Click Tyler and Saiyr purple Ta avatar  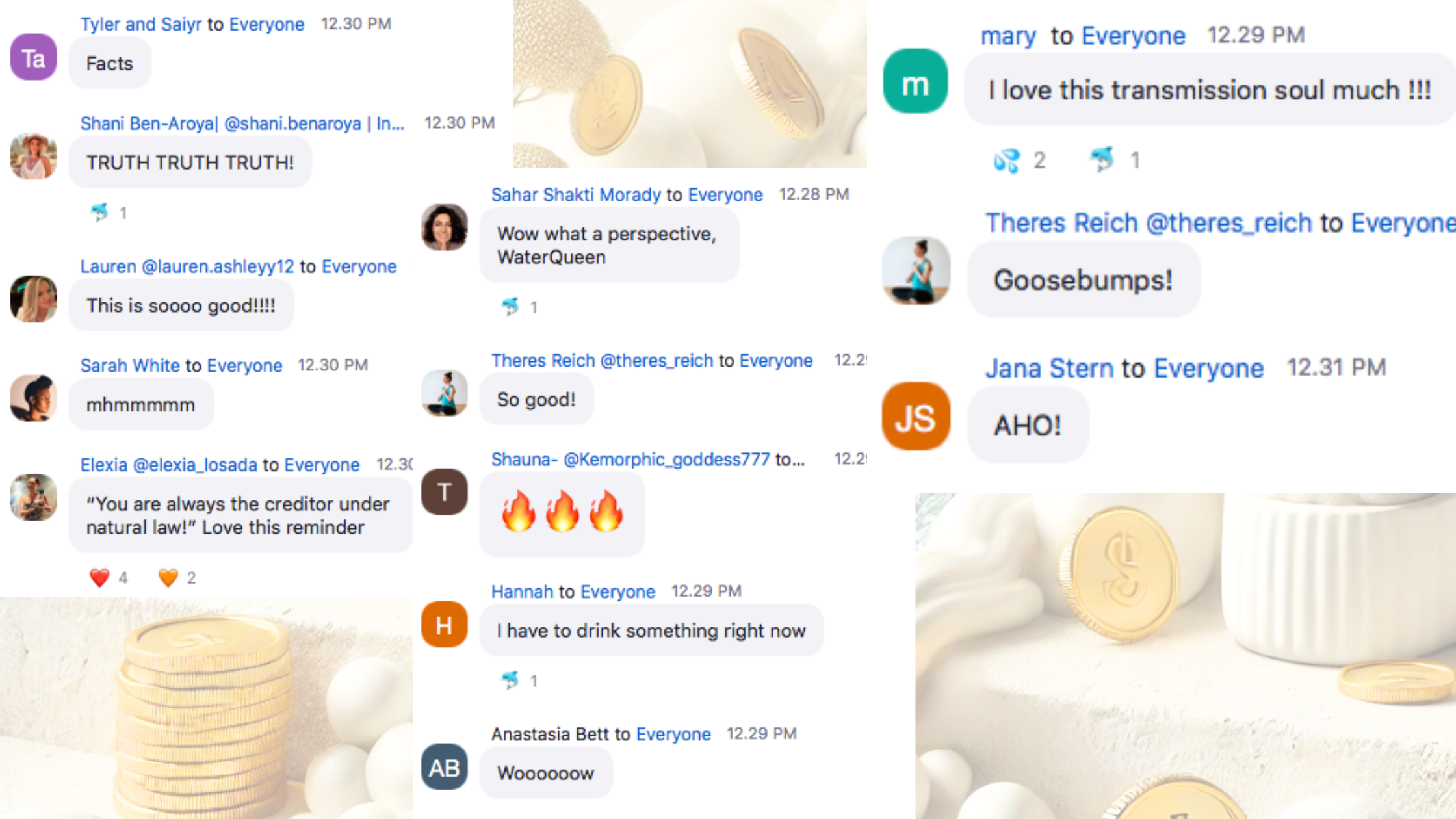click(x=34, y=58)
